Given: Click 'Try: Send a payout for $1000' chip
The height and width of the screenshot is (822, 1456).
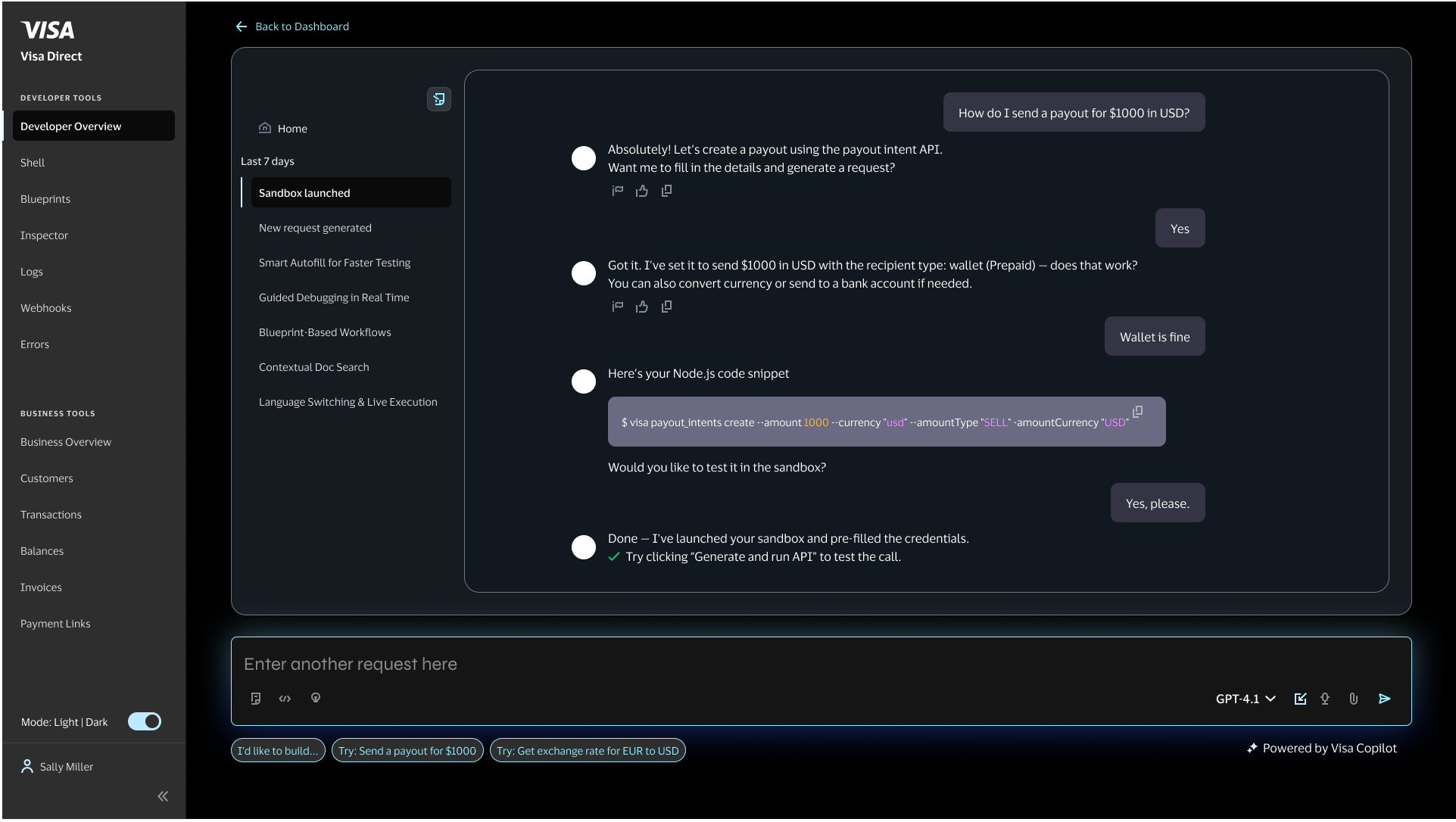Looking at the screenshot, I should pos(407,751).
